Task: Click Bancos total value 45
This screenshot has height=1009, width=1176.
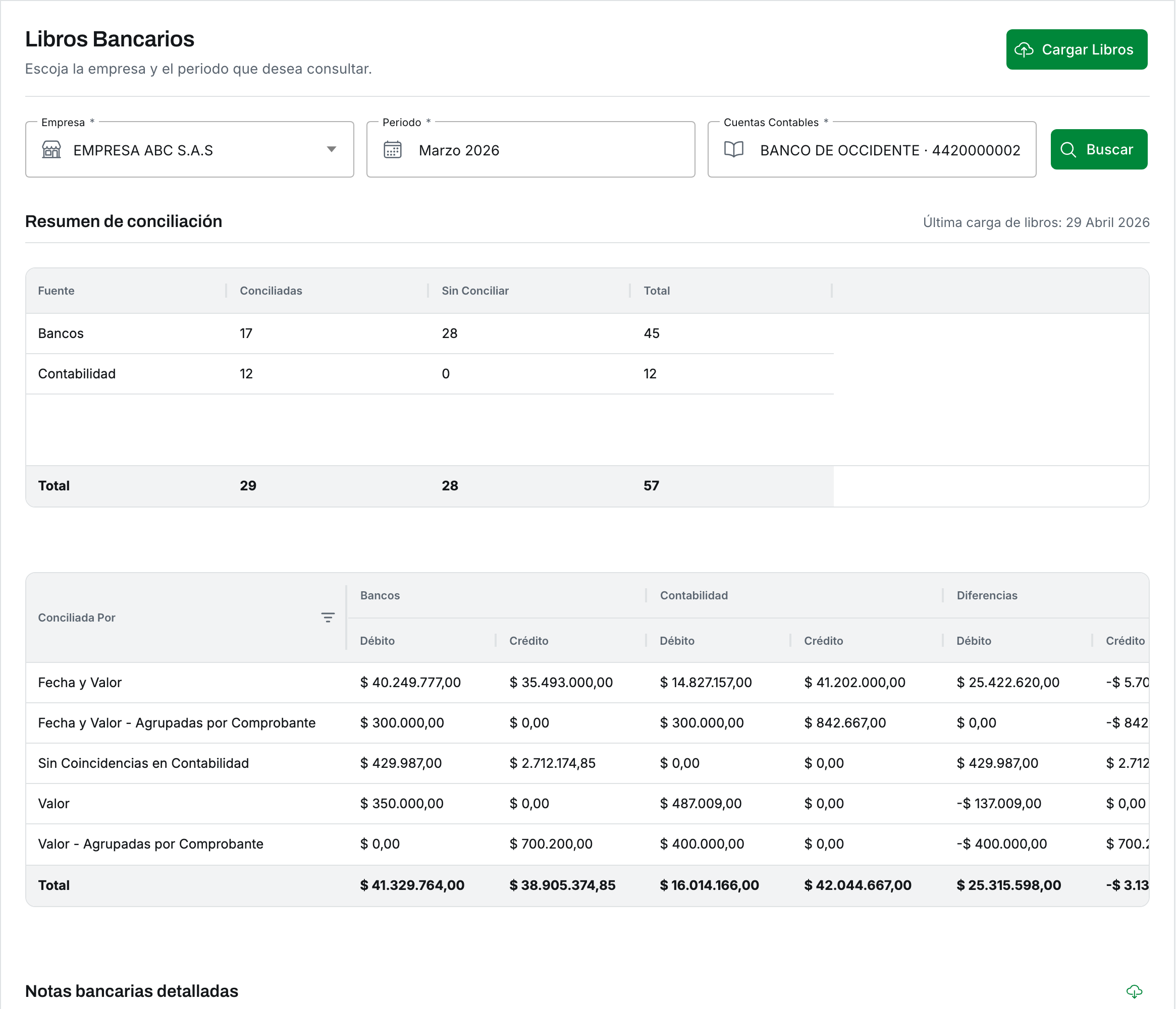Action: (x=652, y=333)
